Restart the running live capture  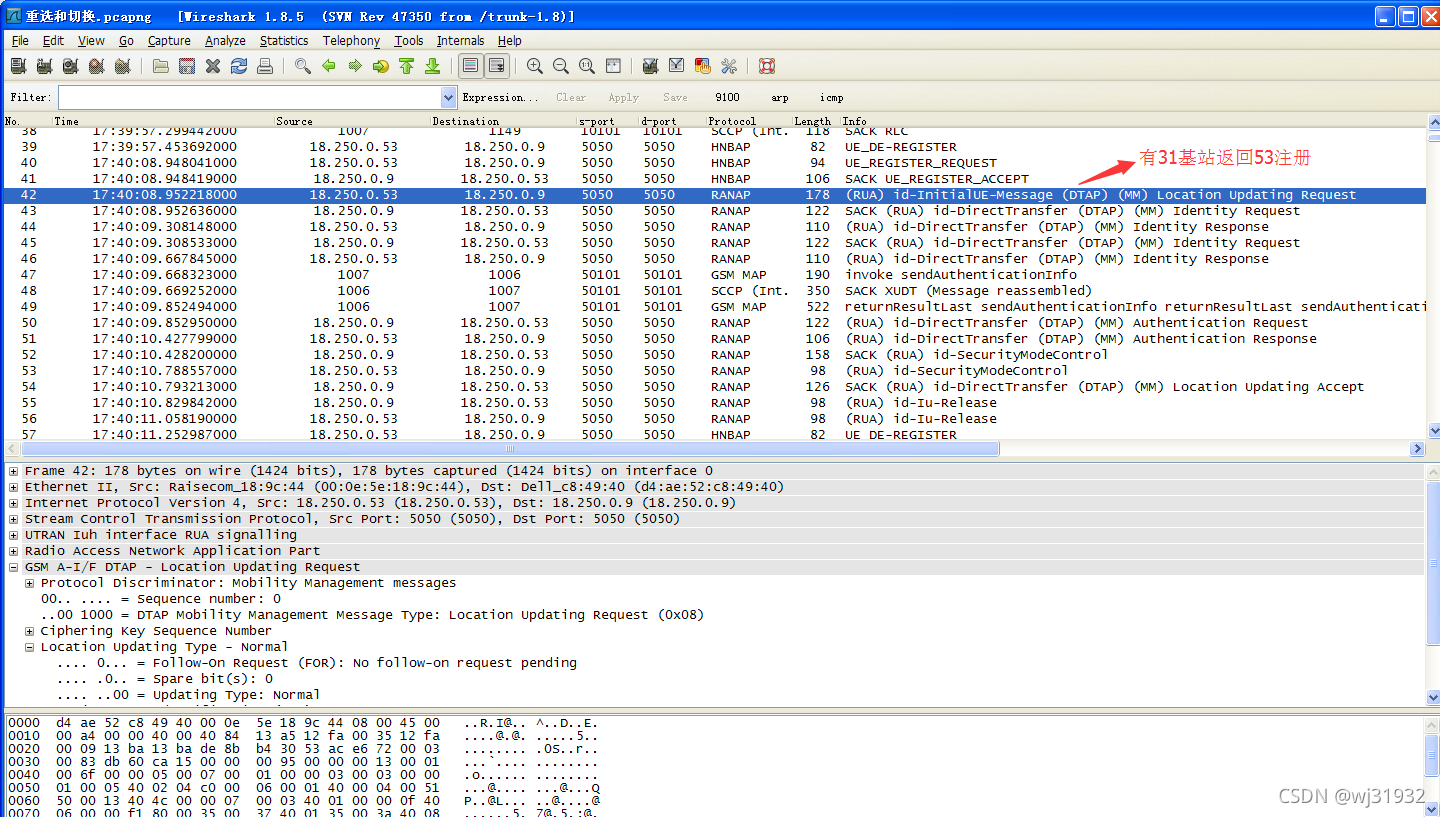point(122,66)
